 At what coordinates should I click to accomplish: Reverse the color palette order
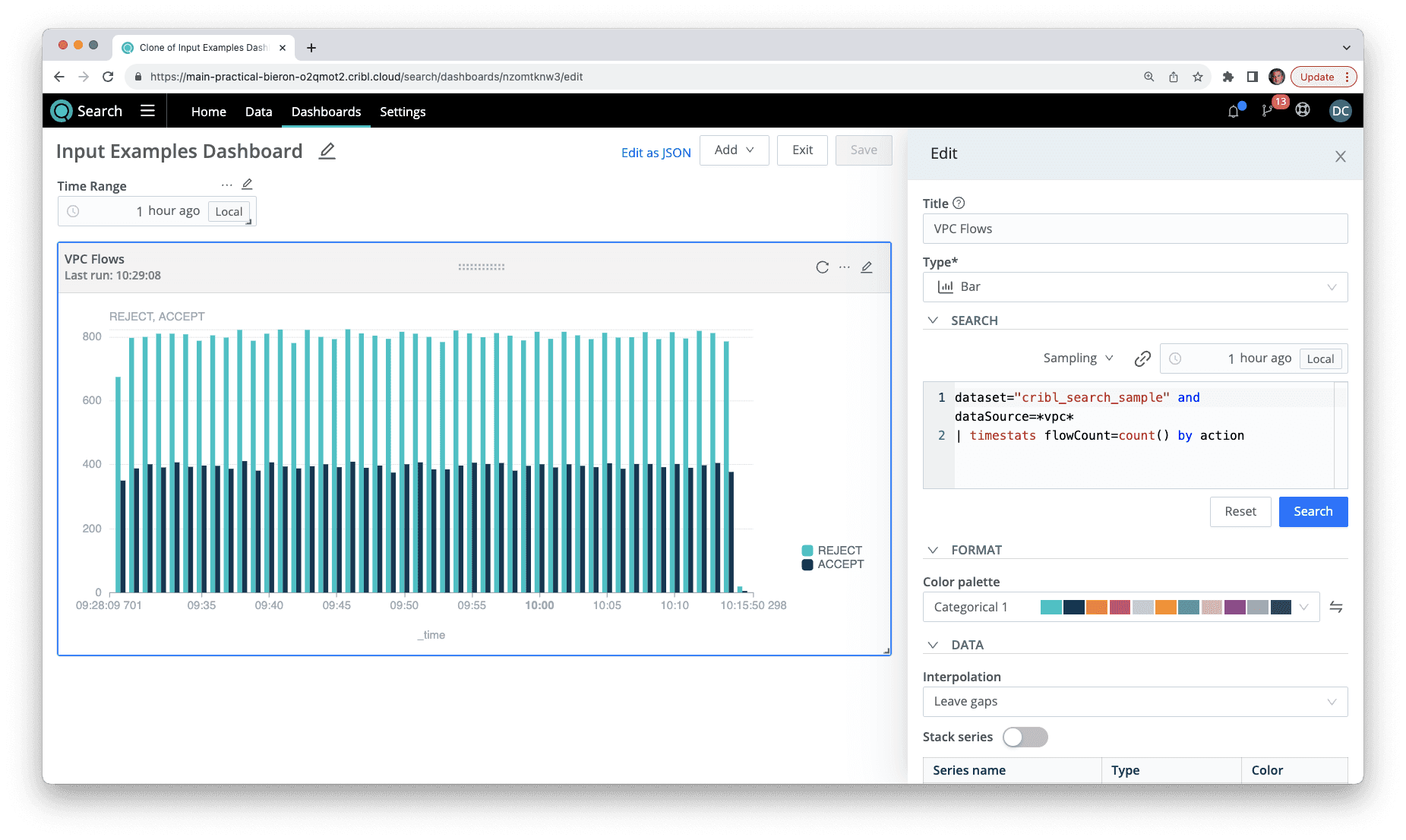click(1336, 607)
